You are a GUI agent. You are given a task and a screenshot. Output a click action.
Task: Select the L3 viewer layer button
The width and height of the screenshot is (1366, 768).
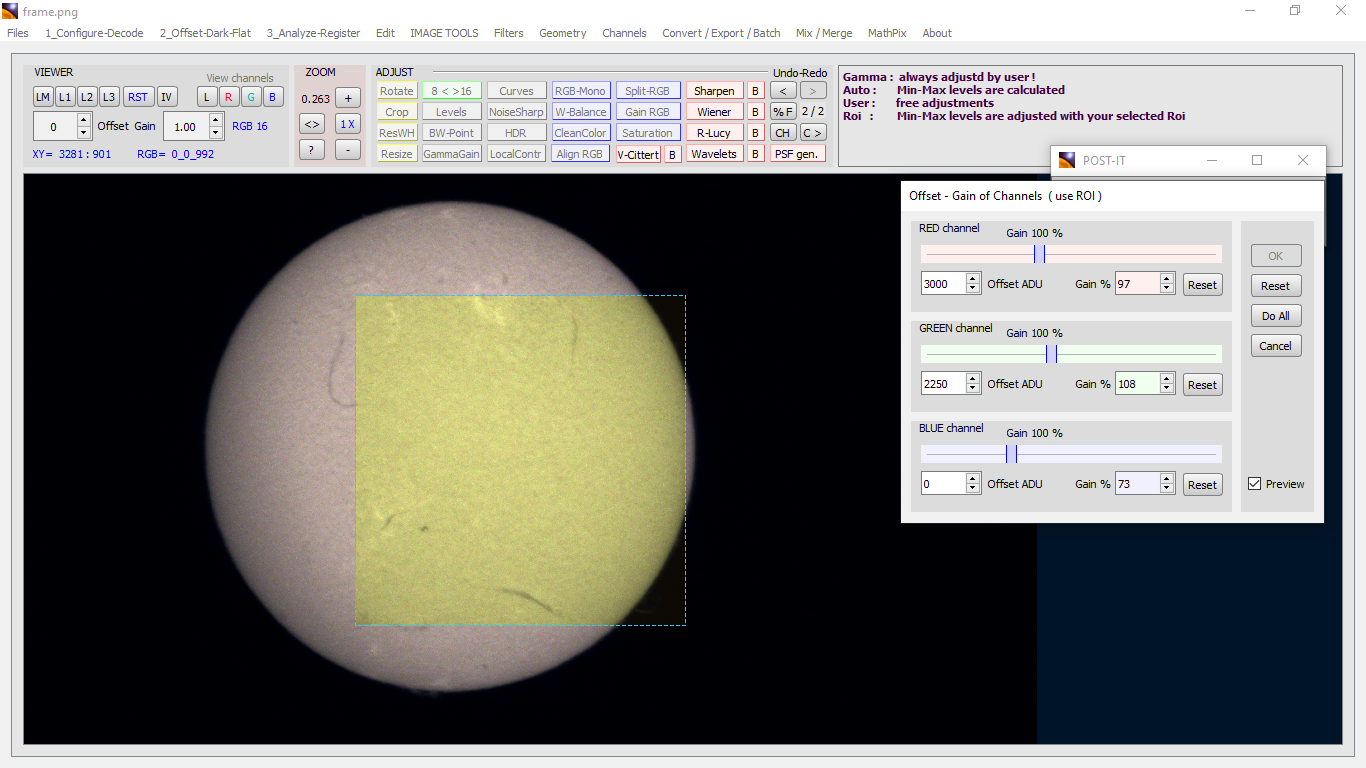(x=109, y=97)
